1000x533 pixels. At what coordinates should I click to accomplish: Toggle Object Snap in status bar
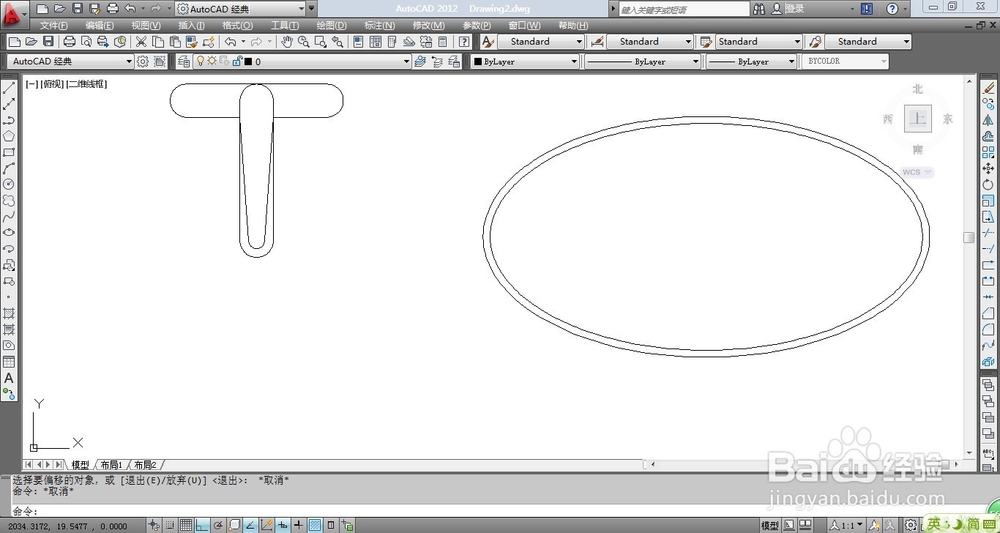(x=234, y=525)
